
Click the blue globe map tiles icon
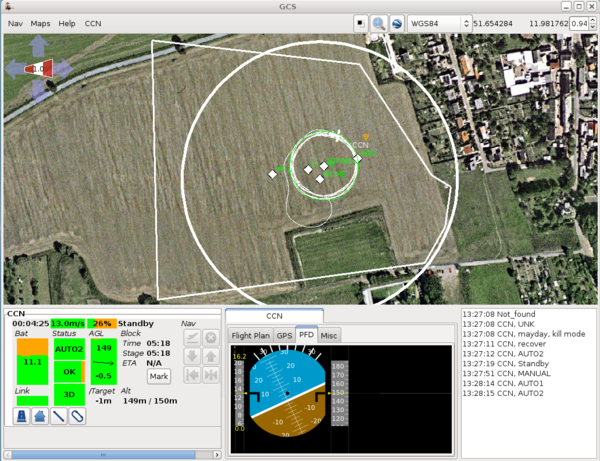click(397, 24)
